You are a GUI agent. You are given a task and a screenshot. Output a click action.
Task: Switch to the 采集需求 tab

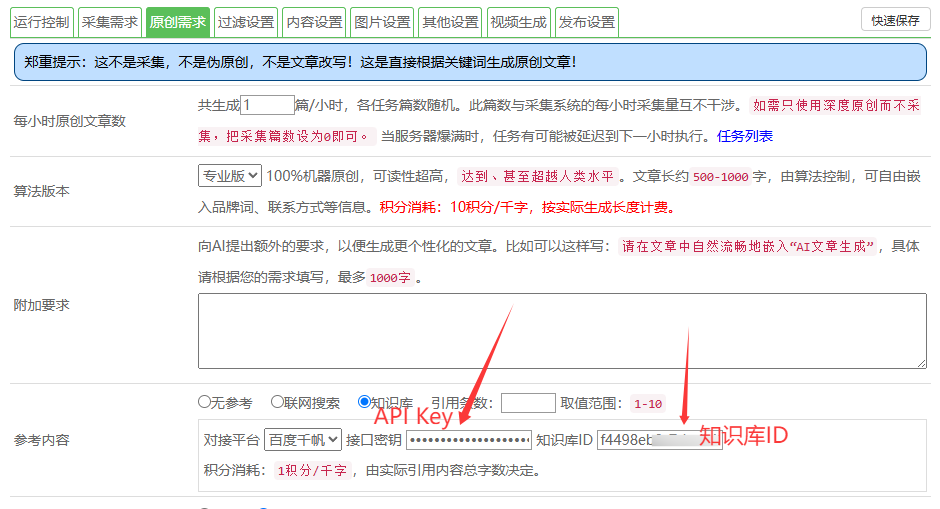tap(110, 21)
